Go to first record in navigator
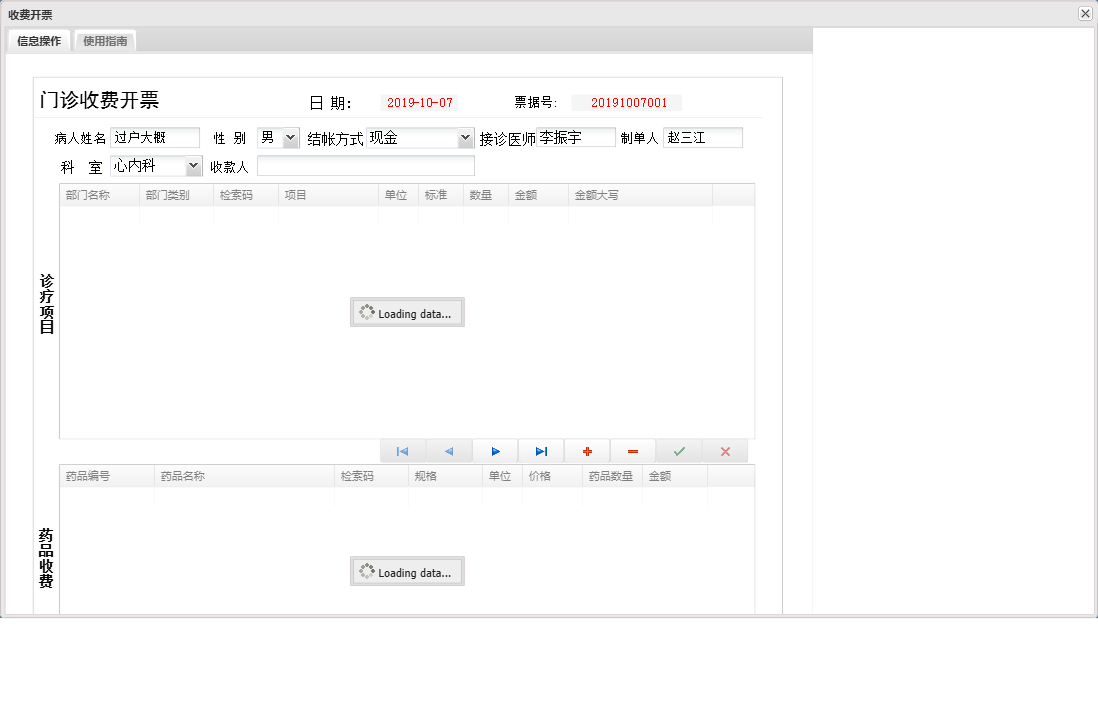 tap(402, 451)
